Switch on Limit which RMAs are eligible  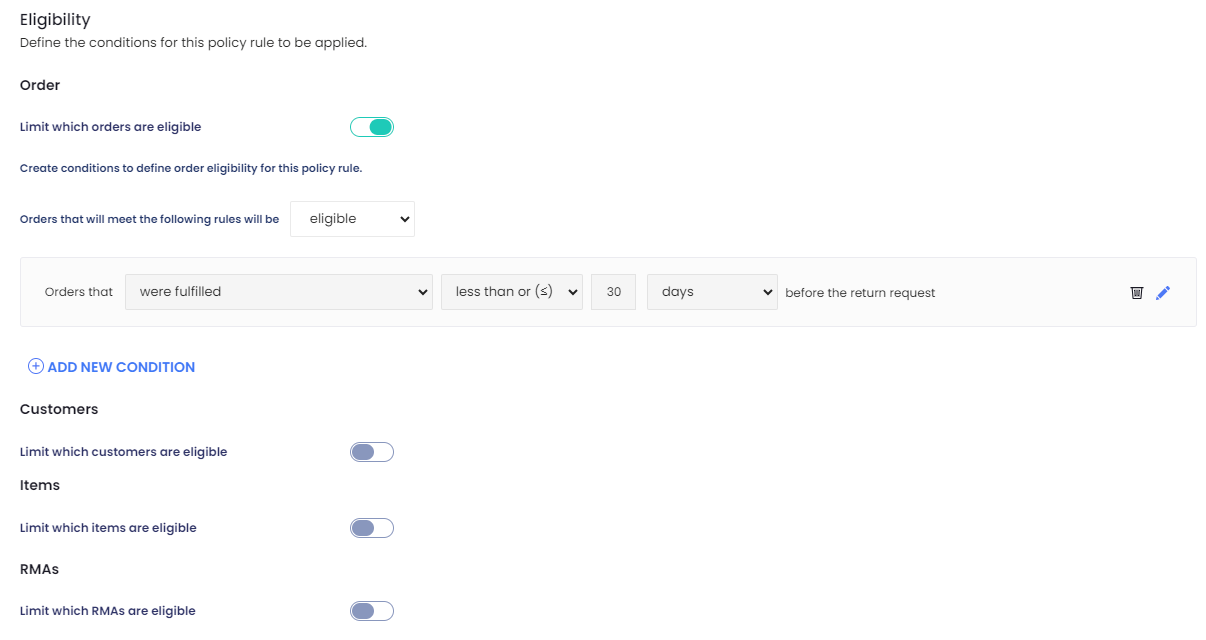[372, 611]
